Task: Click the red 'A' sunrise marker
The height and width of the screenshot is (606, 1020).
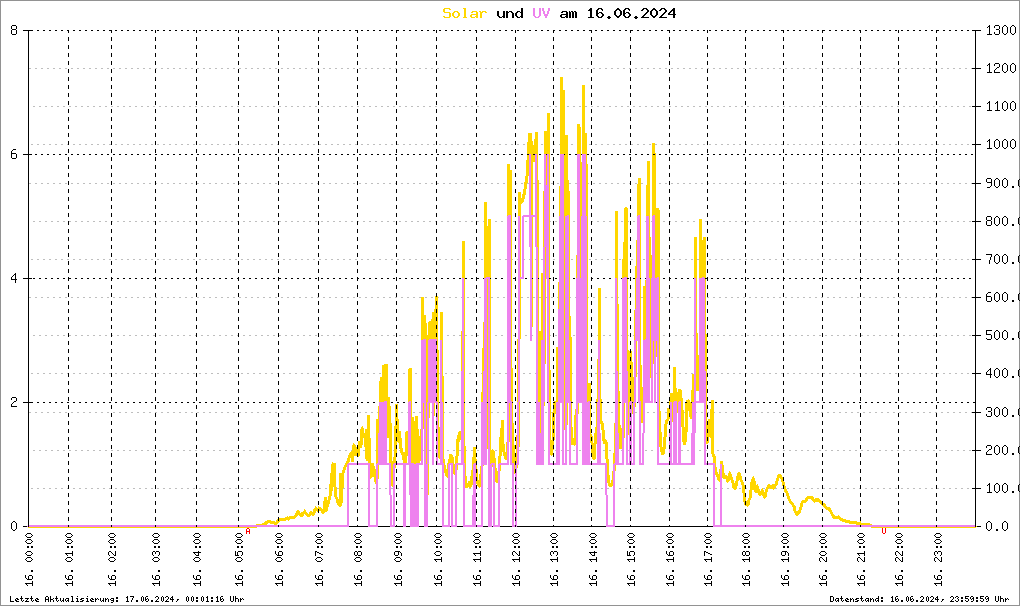Action: (x=248, y=531)
